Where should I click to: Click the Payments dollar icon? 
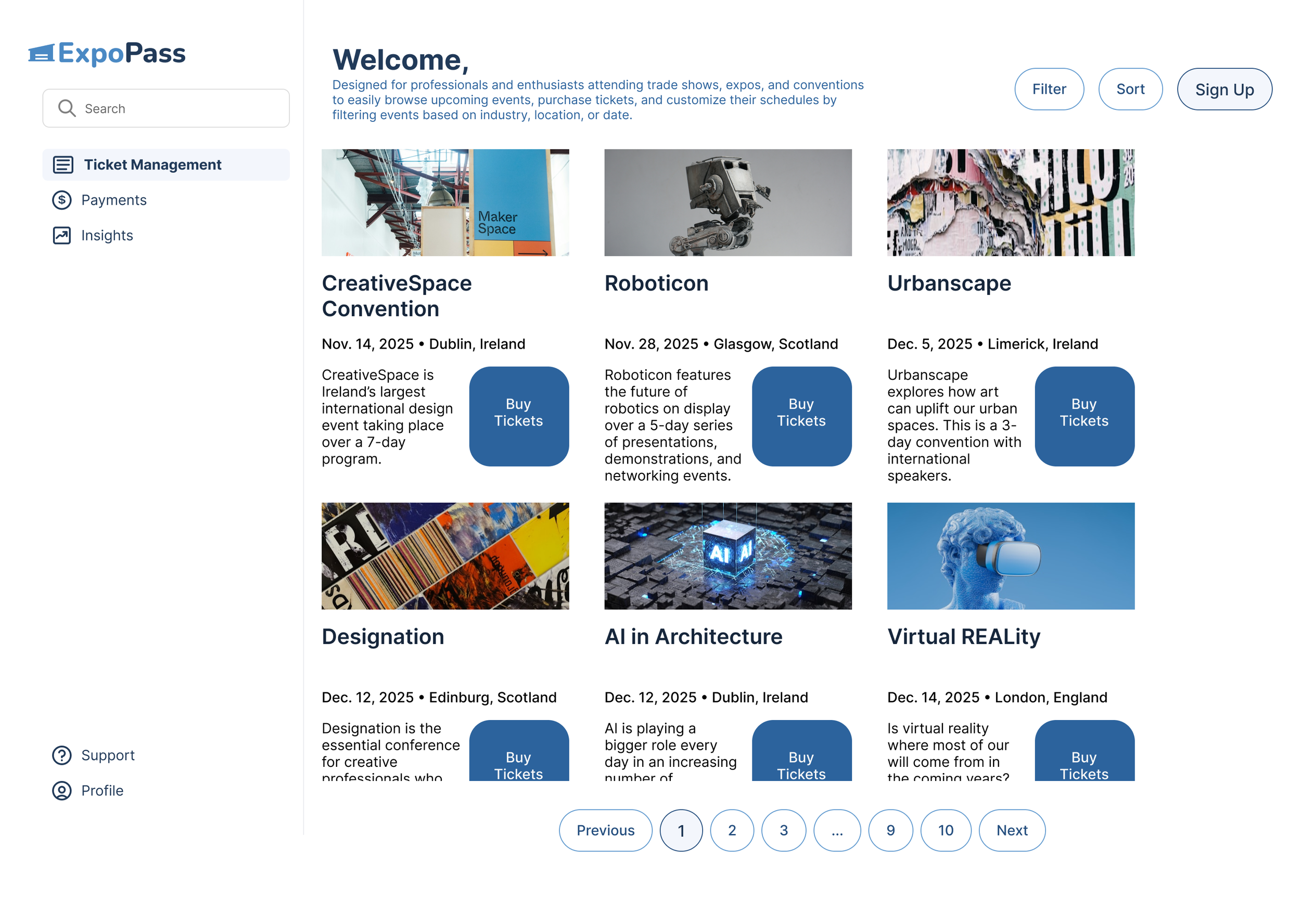click(x=61, y=200)
